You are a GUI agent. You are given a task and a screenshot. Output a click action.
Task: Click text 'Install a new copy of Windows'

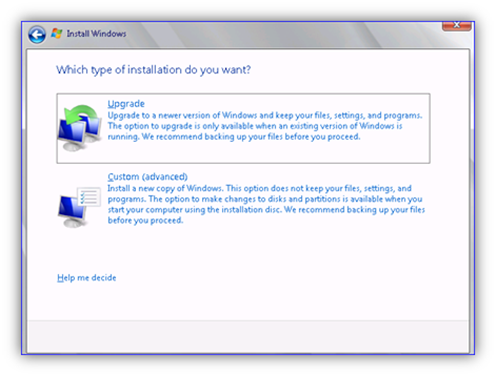(165, 188)
